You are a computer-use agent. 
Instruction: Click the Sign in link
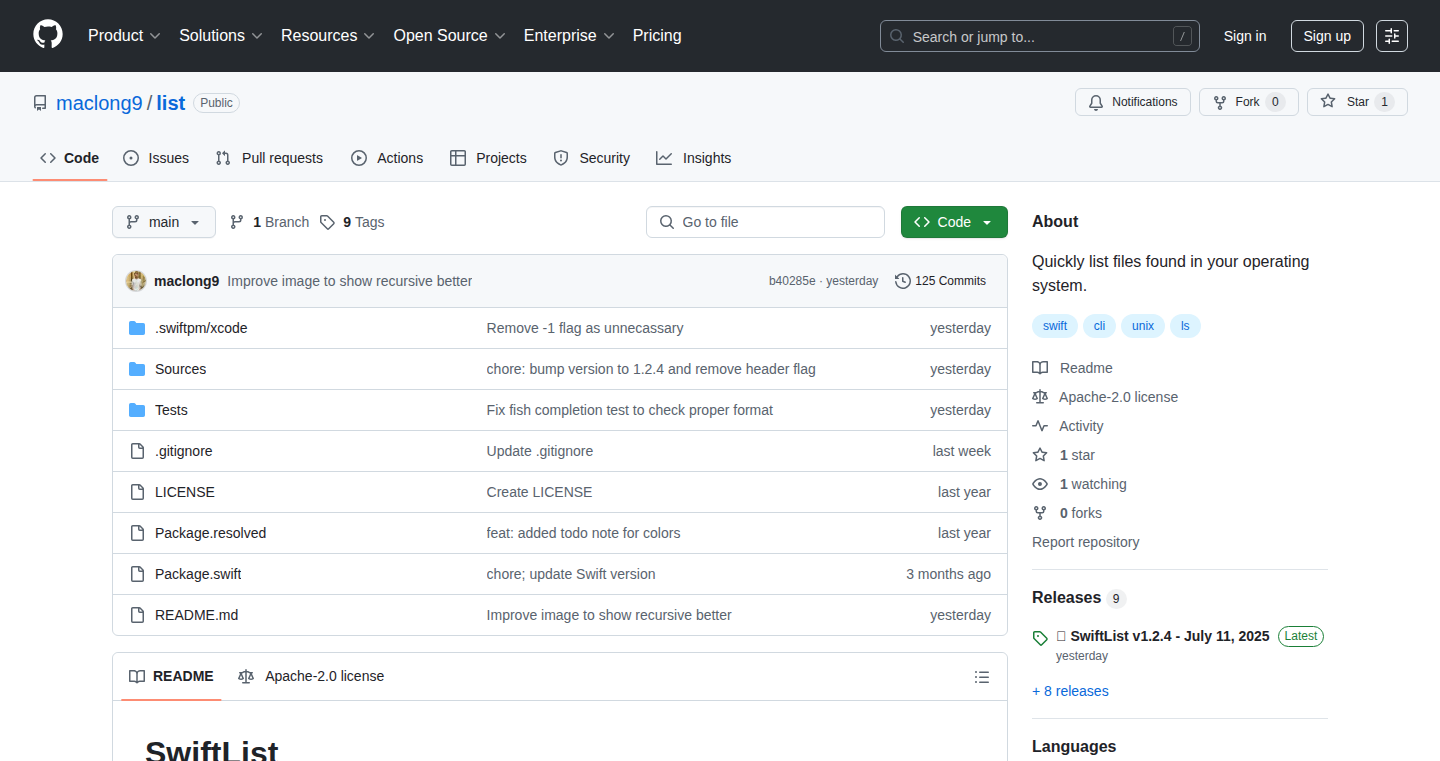click(1245, 36)
